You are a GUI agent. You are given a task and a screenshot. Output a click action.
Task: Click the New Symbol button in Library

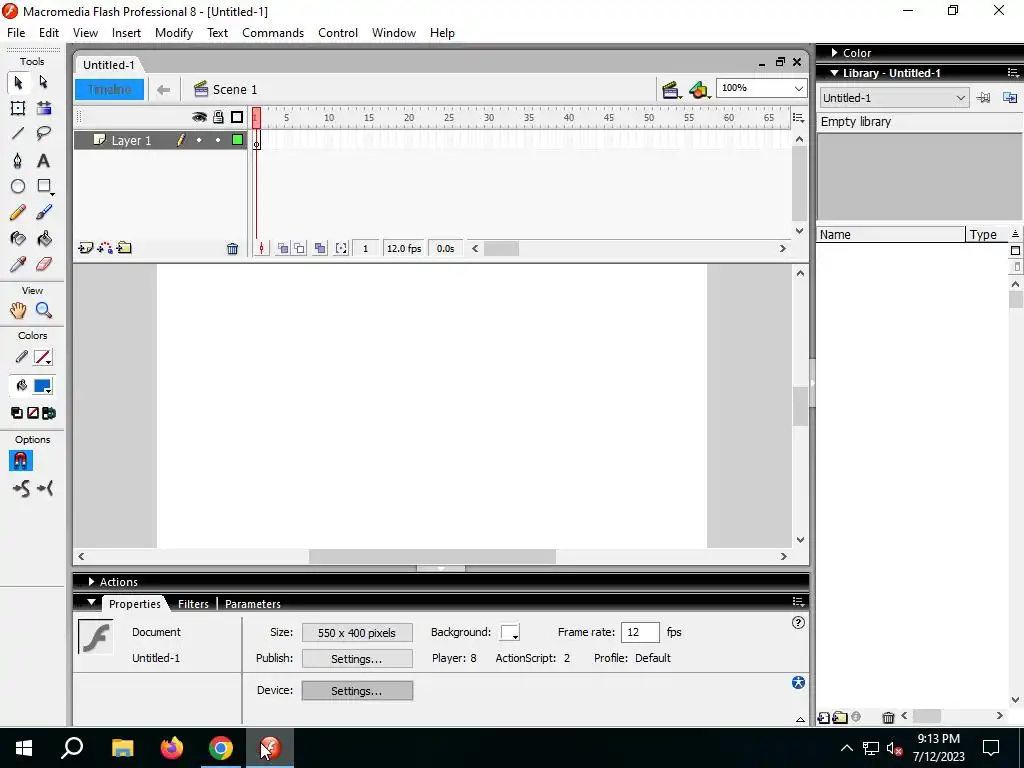(824, 718)
